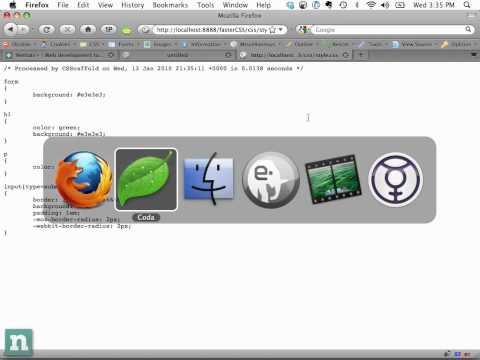Click the 'color: green;' declaration
Viewport: 480px width, 360px height.
click(x=56, y=127)
